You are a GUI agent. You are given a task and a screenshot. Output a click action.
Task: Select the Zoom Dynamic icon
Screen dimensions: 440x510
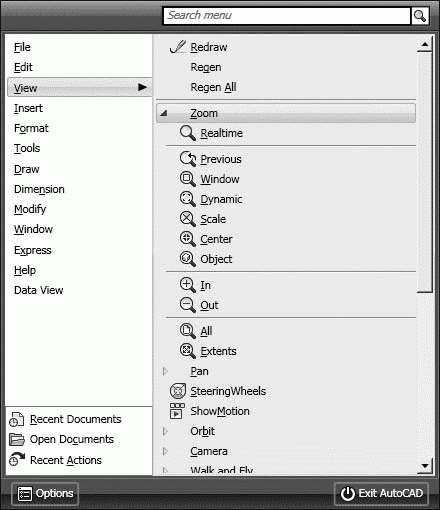point(188,199)
